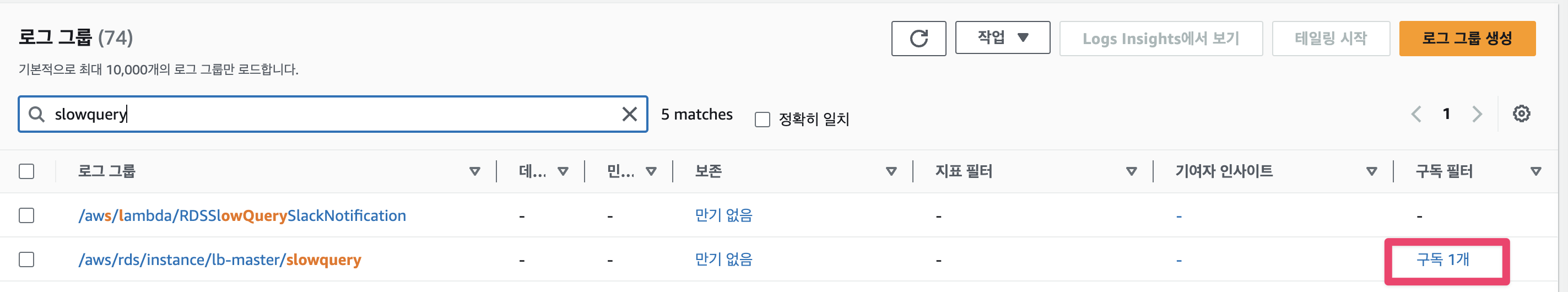This screenshot has height=292, width=1568.
Task: Sort by 지표 필터 column arrow
Action: pyautogui.click(x=1132, y=171)
